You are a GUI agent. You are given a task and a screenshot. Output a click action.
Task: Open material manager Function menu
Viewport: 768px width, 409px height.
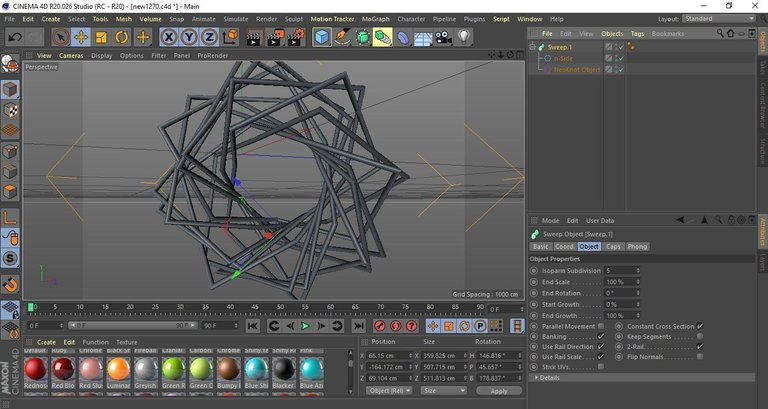(x=96, y=342)
